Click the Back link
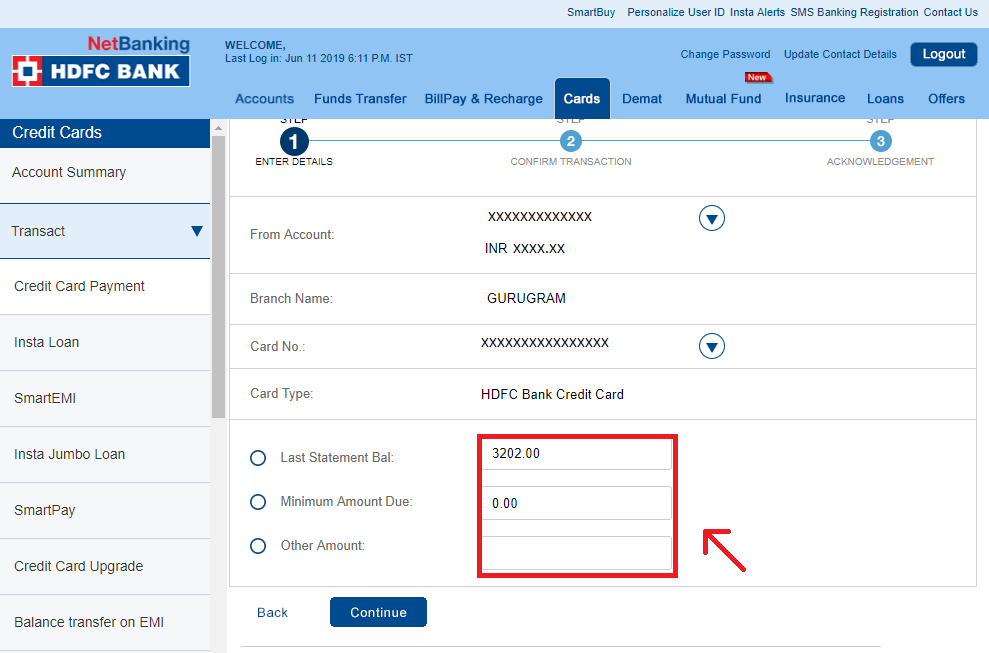Image resolution: width=989 pixels, height=653 pixels. click(x=272, y=613)
